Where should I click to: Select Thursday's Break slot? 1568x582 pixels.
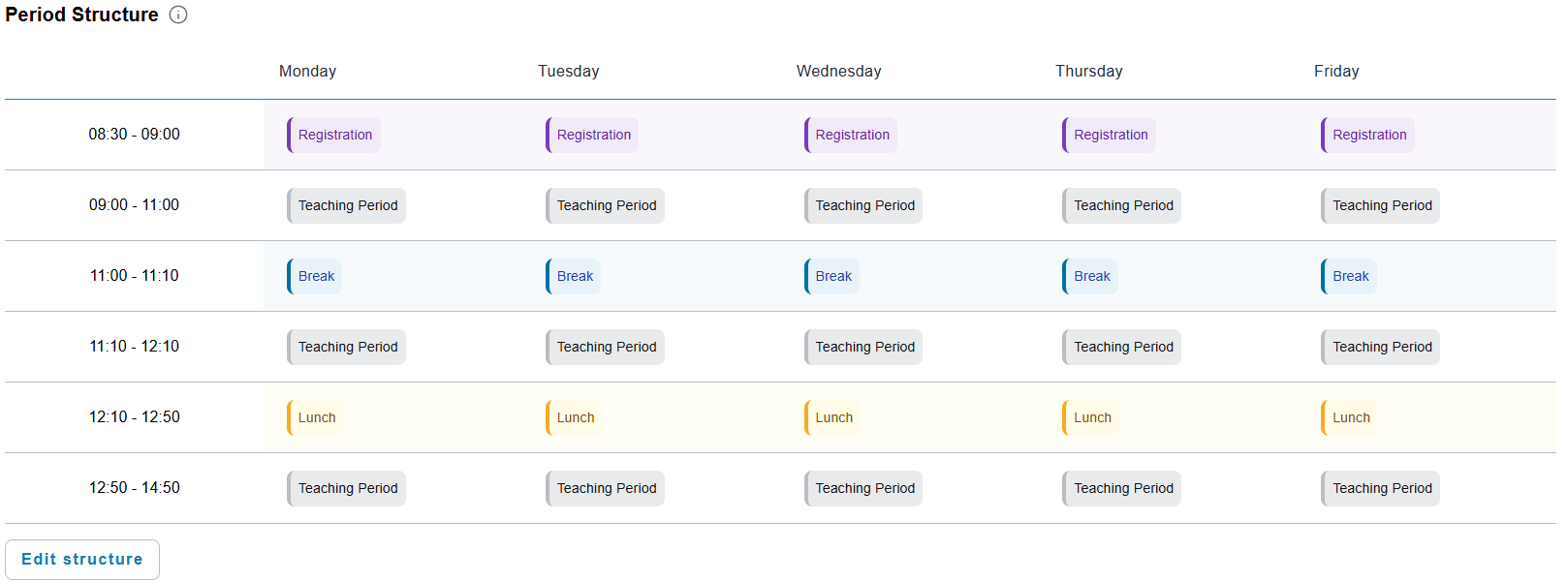(1090, 276)
